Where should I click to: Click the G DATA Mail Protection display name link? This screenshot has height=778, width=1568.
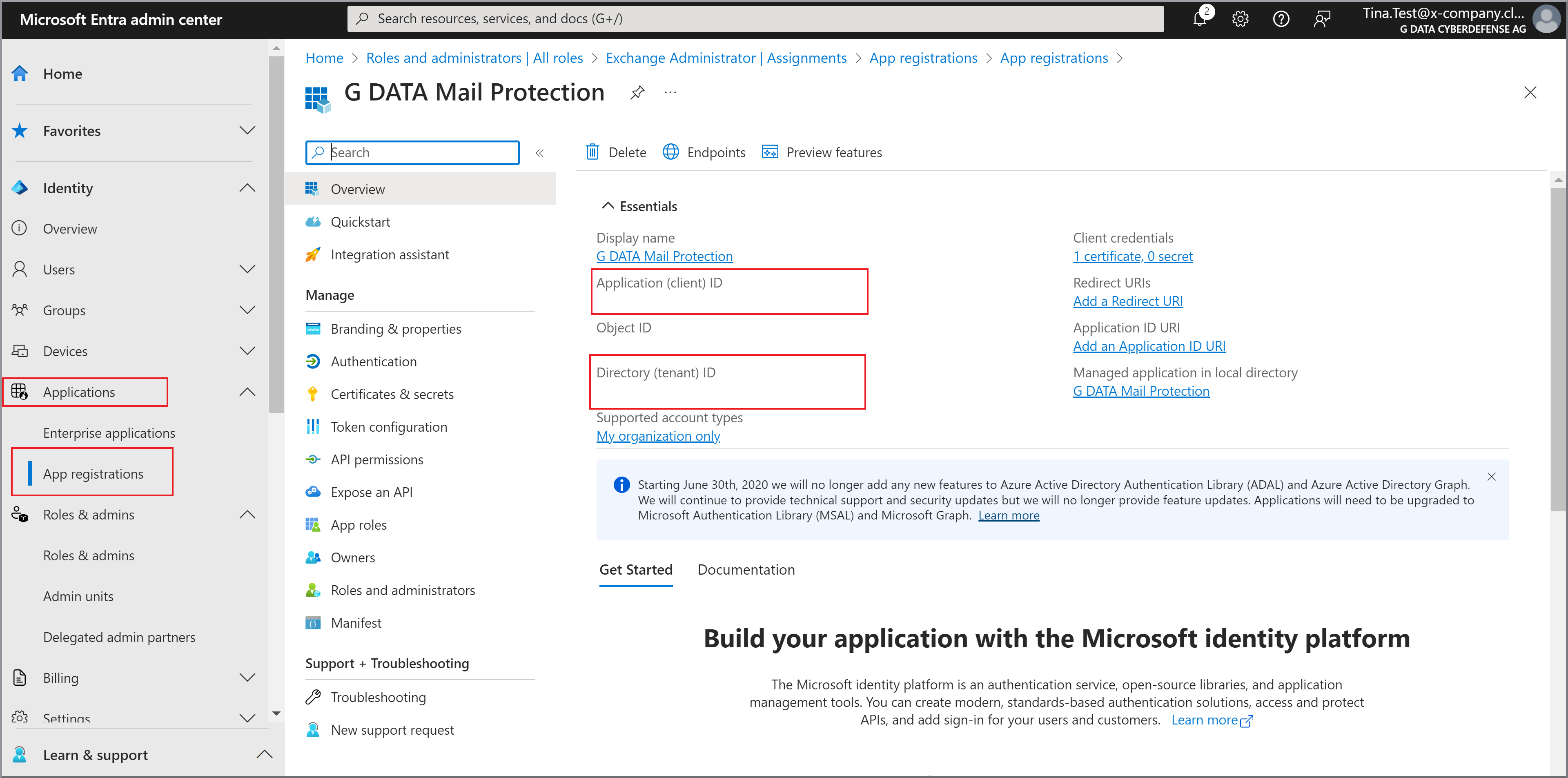coord(663,256)
